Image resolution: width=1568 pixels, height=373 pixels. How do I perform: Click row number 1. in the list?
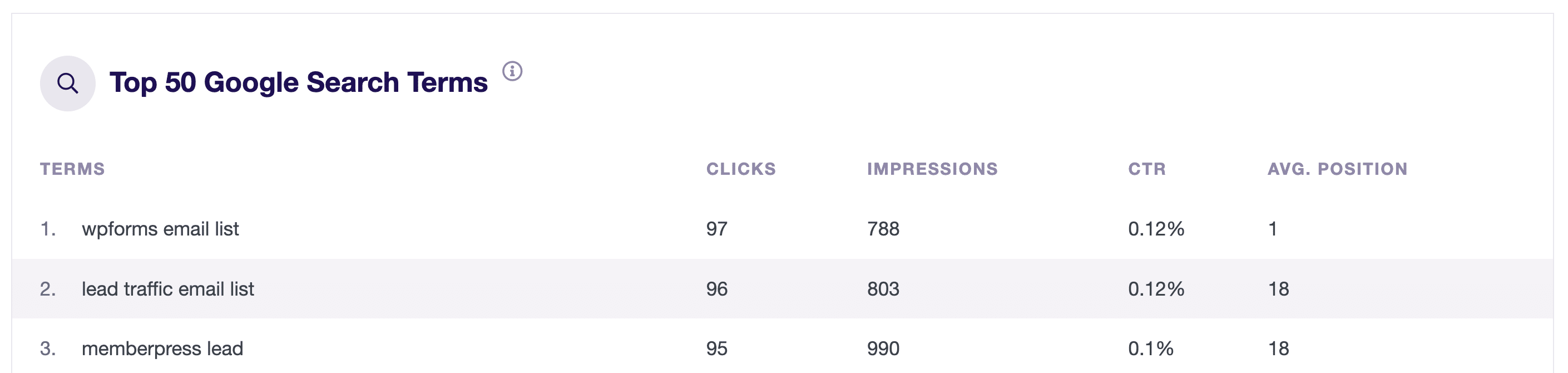pyautogui.click(x=48, y=229)
